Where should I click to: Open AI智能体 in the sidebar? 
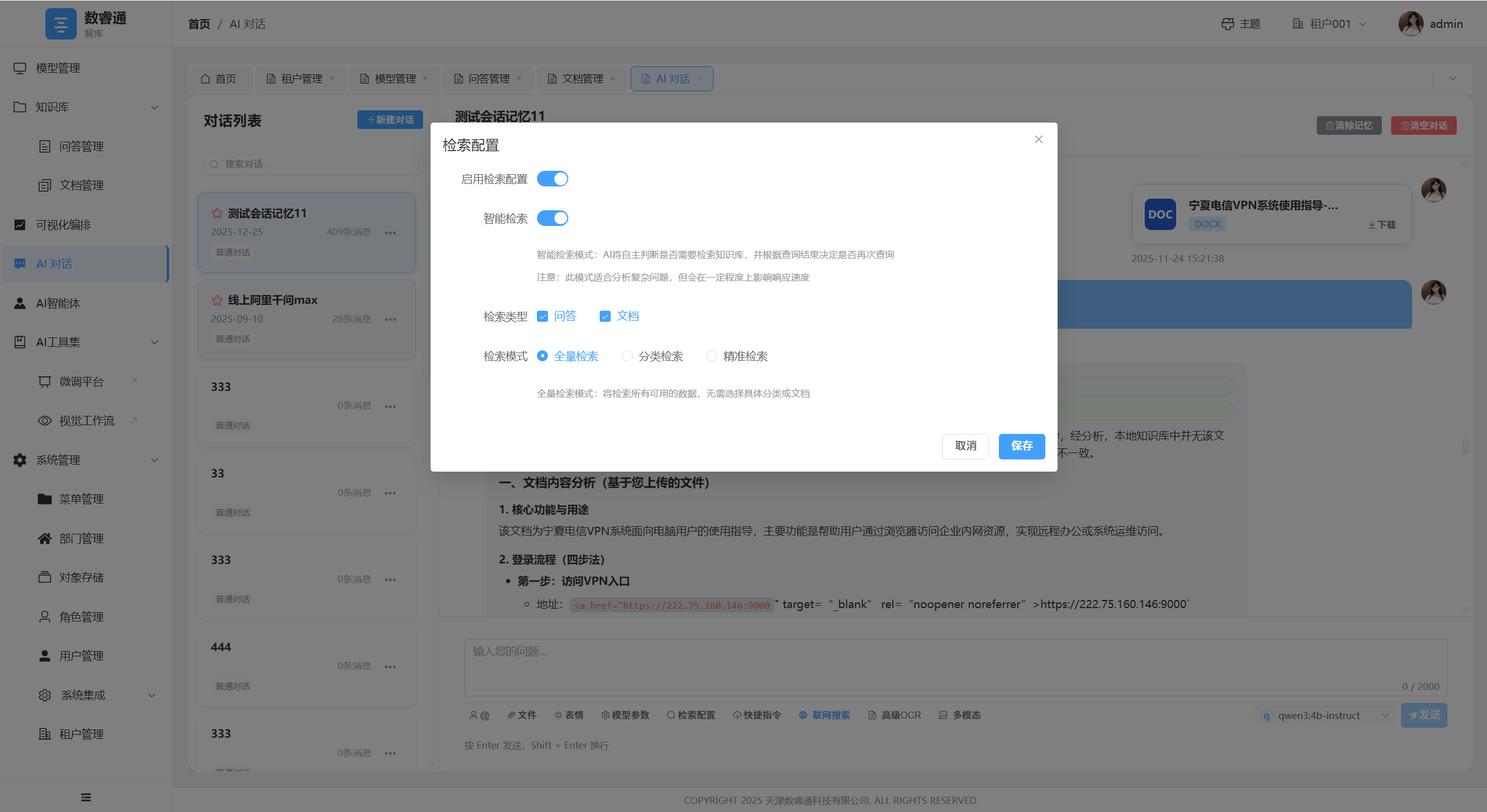58,303
